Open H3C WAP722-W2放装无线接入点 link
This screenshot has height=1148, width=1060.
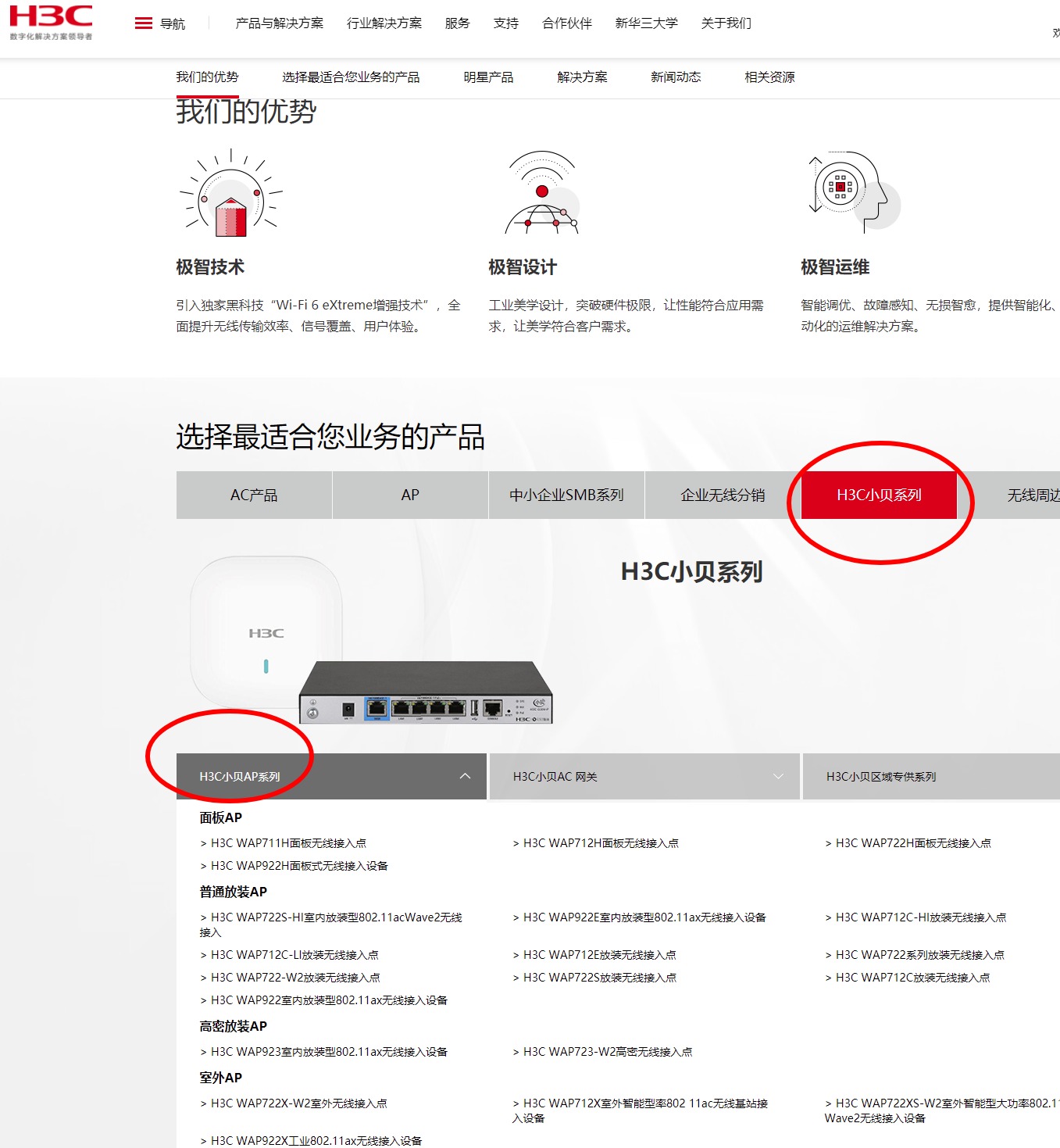290,978
